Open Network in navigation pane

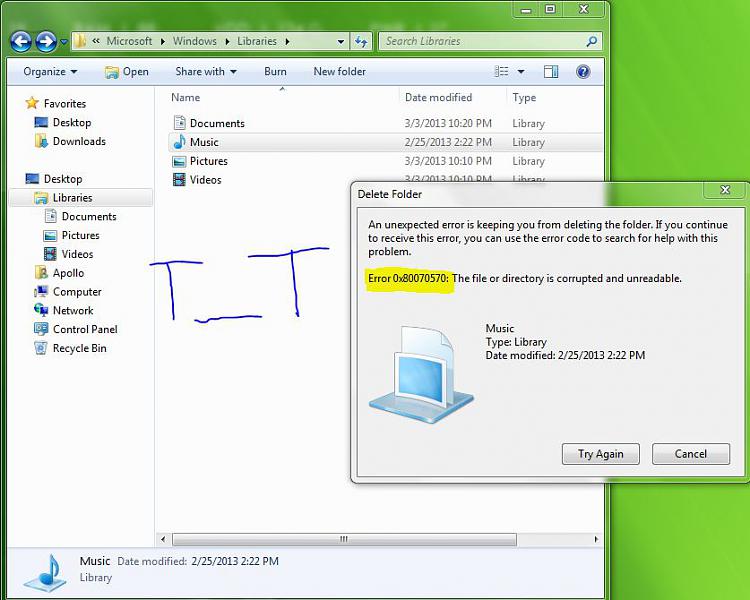[73, 311]
